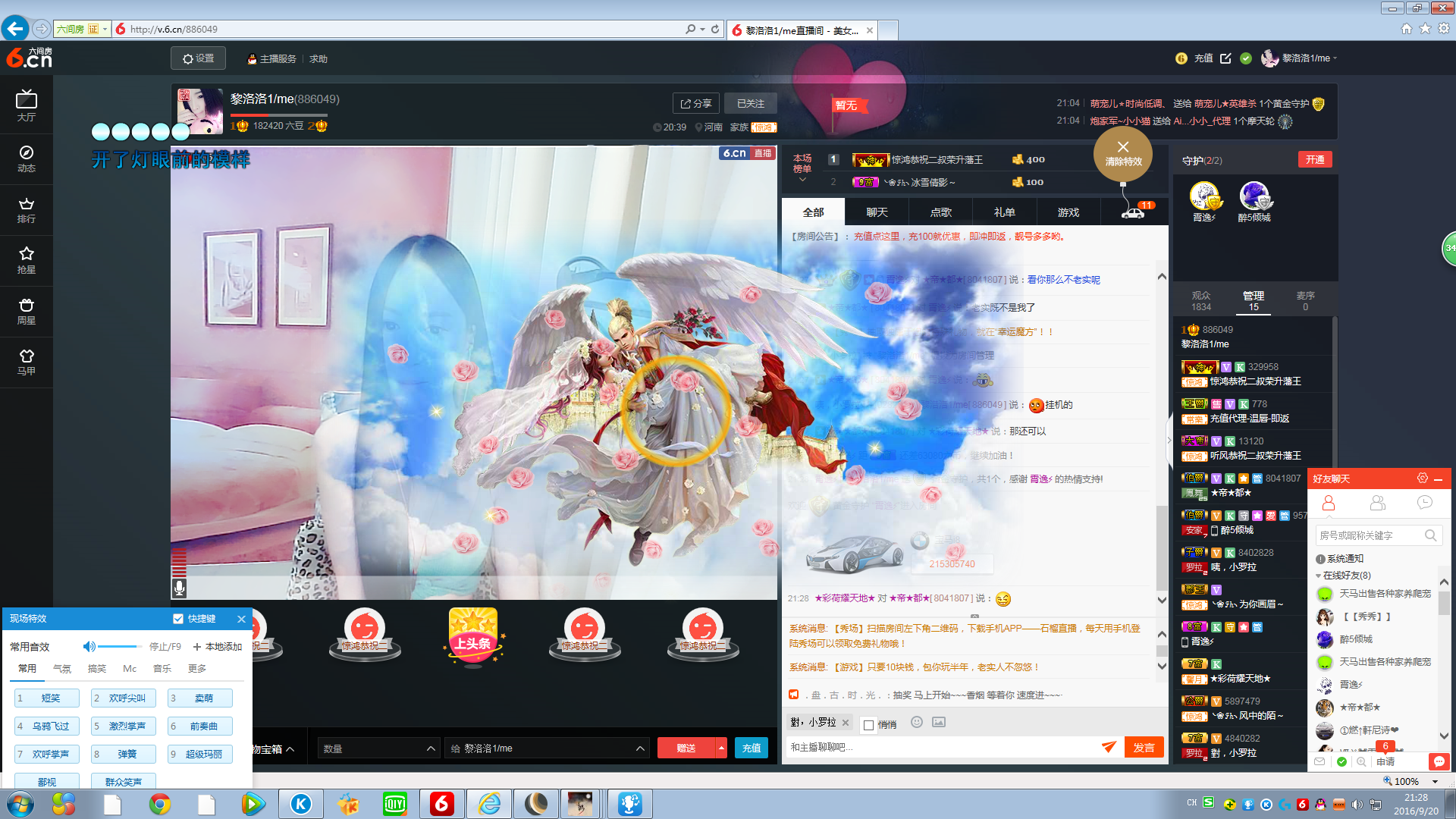Image resolution: width=1456 pixels, height=819 pixels.
Task: Click the 分享 share button
Action: [695, 104]
